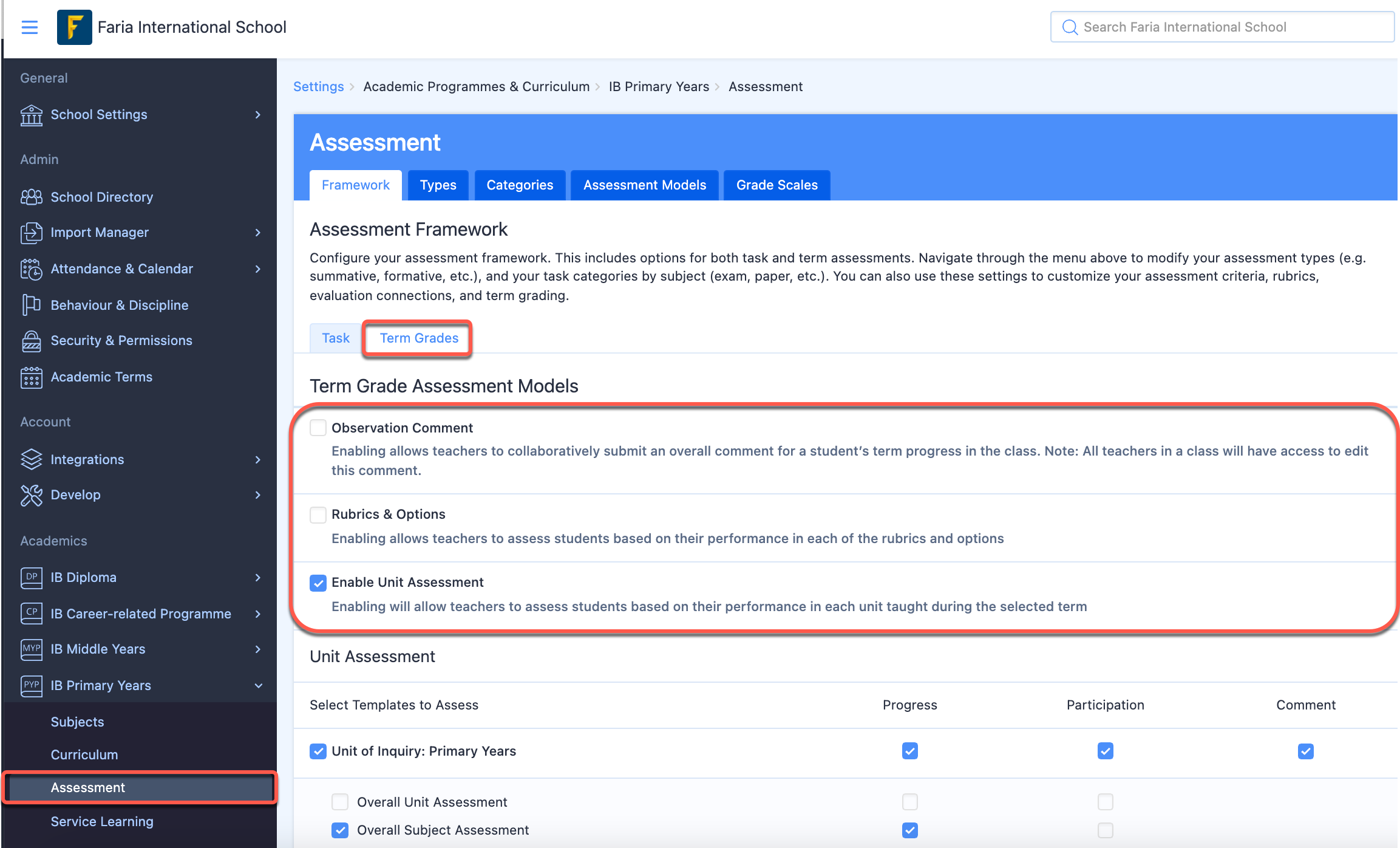Click the Faria International School logo
Image resolution: width=1400 pixels, height=848 pixels.
74,27
